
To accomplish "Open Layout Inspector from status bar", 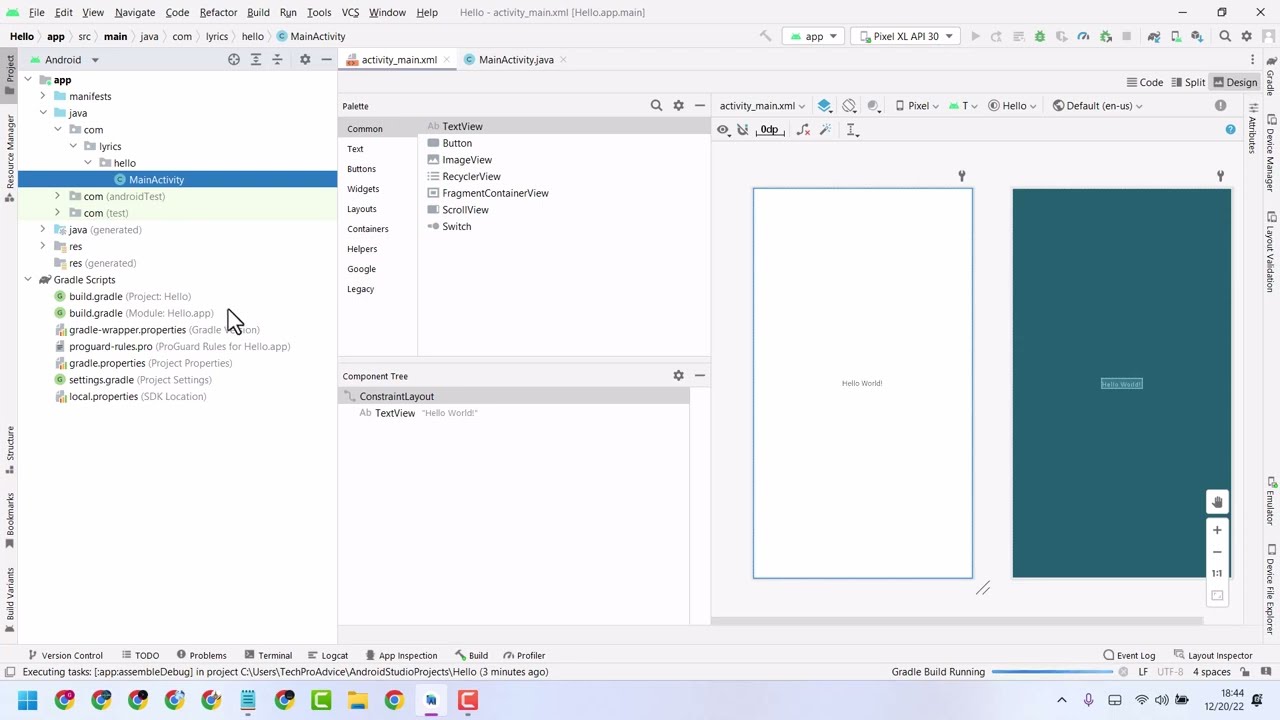I will (x=1212, y=655).
